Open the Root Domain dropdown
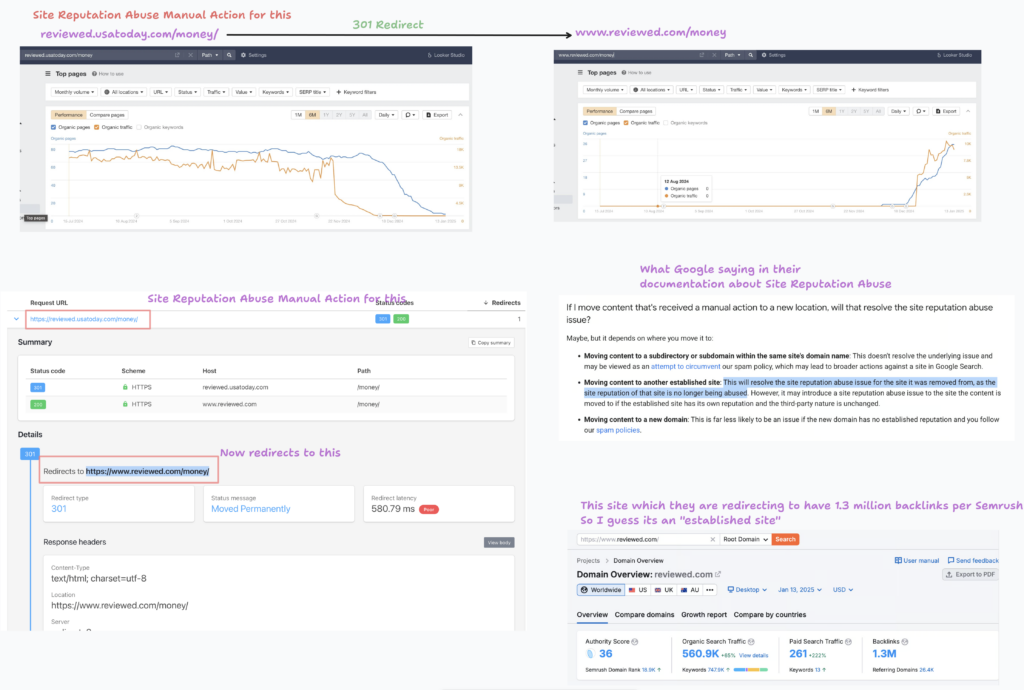The width and height of the screenshot is (1024, 690). tap(746, 539)
